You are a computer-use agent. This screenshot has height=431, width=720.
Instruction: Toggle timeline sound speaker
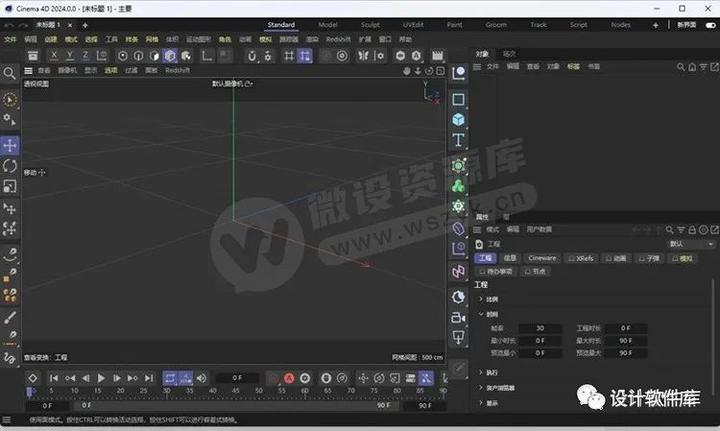coord(201,378)
